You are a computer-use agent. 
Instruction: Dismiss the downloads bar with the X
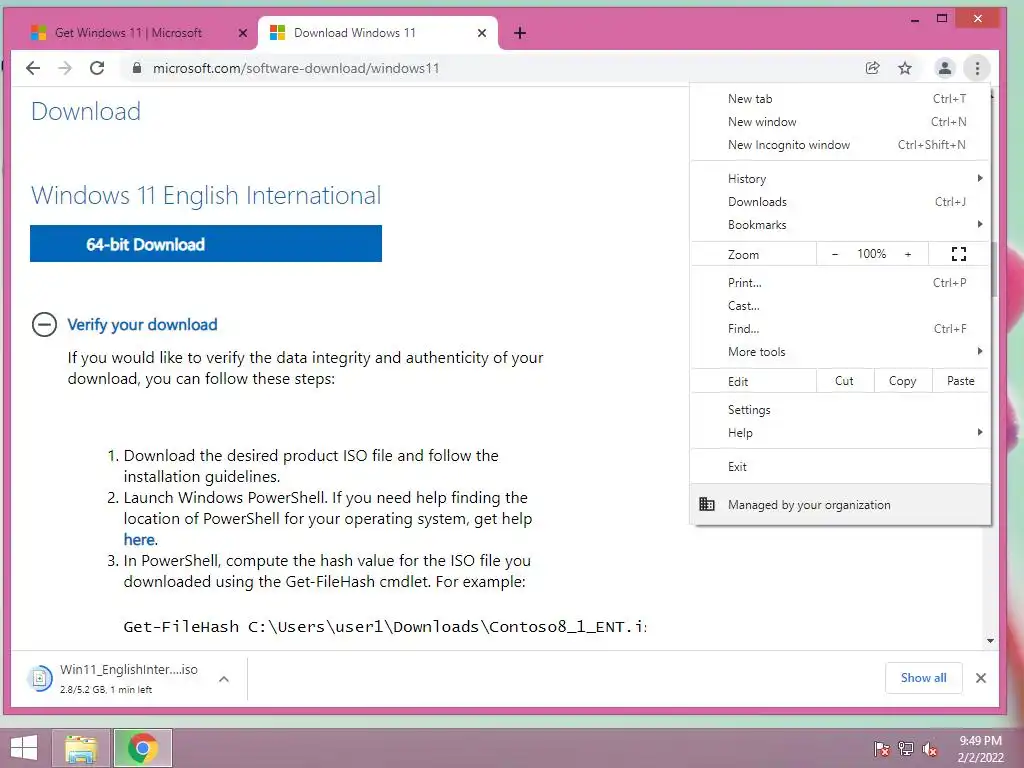[x=981, y=678]
